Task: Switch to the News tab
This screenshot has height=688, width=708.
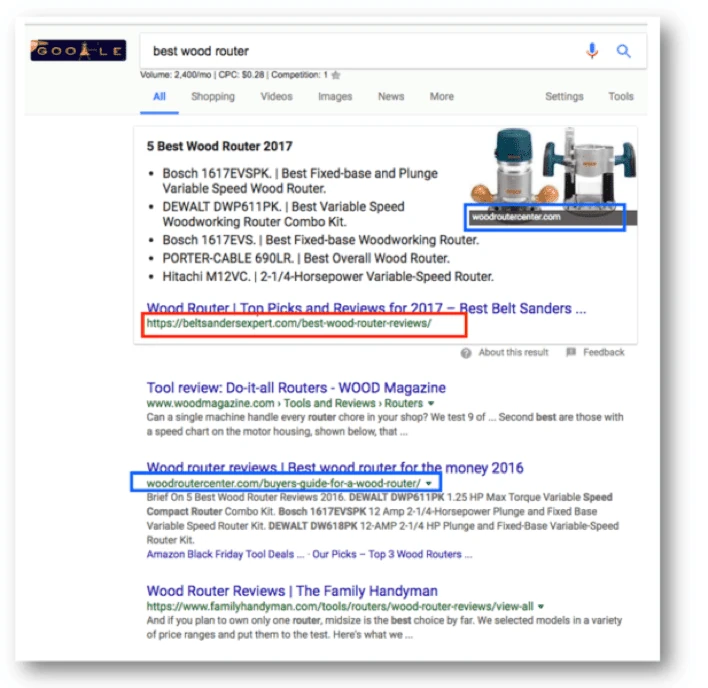Action: click(x=391, y=97)
